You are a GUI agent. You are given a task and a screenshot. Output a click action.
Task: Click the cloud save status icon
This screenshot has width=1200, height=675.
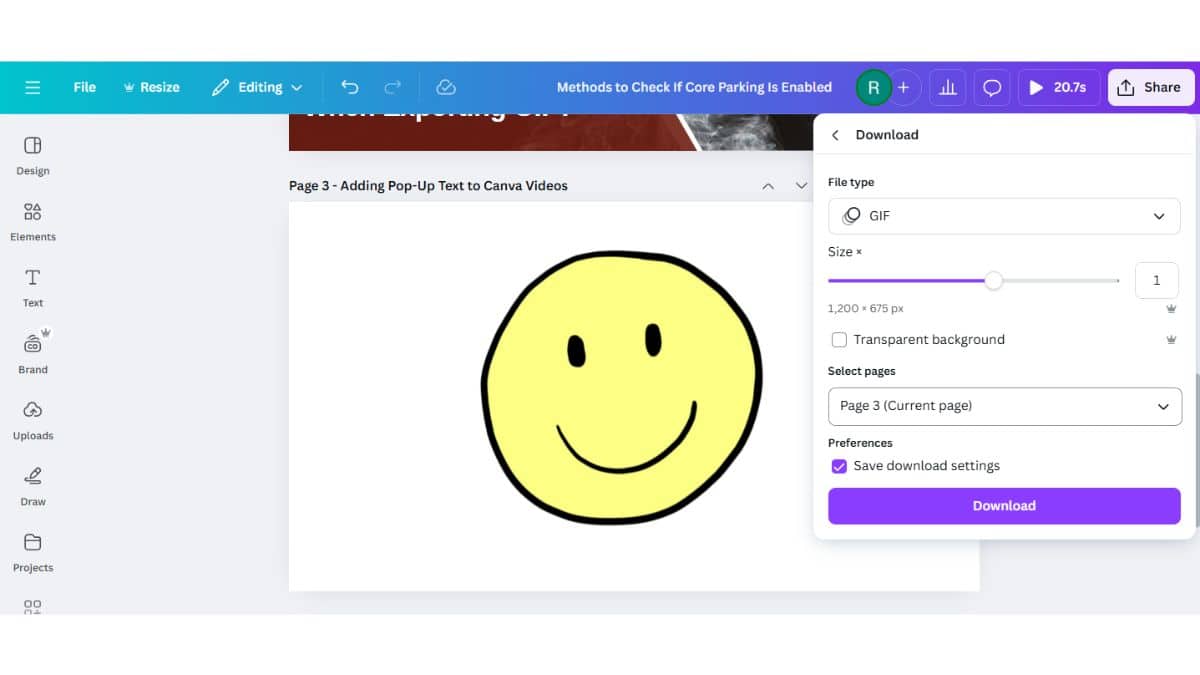[446, 87]
